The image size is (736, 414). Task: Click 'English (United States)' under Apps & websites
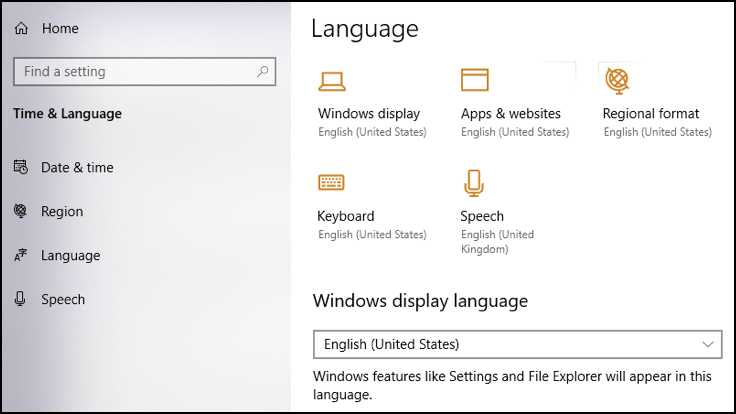[515, 132]
